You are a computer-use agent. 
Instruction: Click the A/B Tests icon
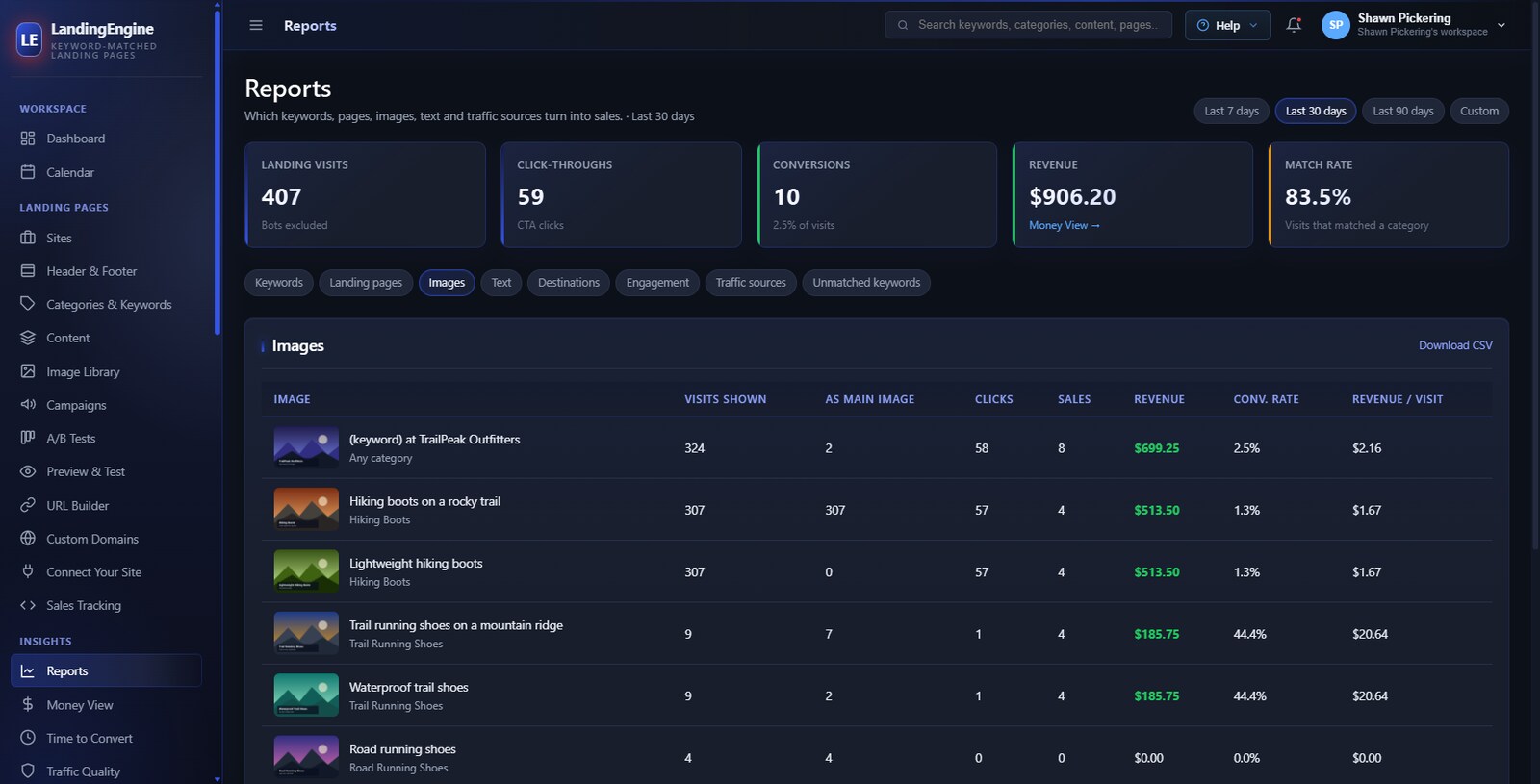(28, 438)
